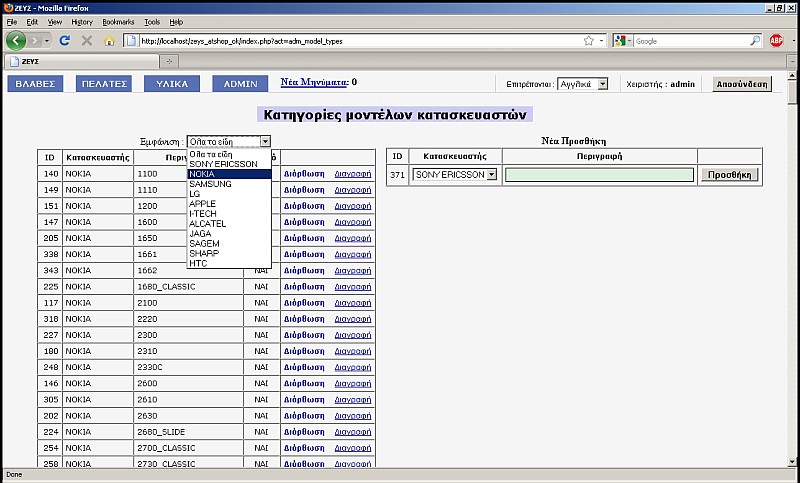The height and width of the screenshot is (483, 800).
Task: Switch to the ΖΕΥΣ browser tab
Action: coord(82,61)
